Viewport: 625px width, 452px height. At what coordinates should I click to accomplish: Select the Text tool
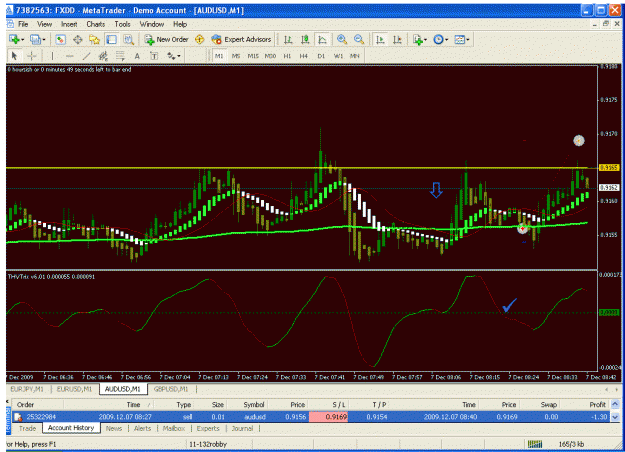137,56
